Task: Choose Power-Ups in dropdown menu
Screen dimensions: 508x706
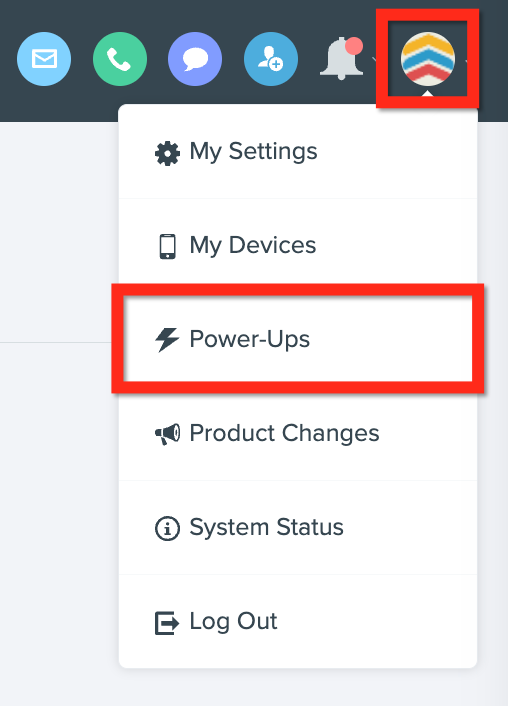Action: tap(298, 339)
